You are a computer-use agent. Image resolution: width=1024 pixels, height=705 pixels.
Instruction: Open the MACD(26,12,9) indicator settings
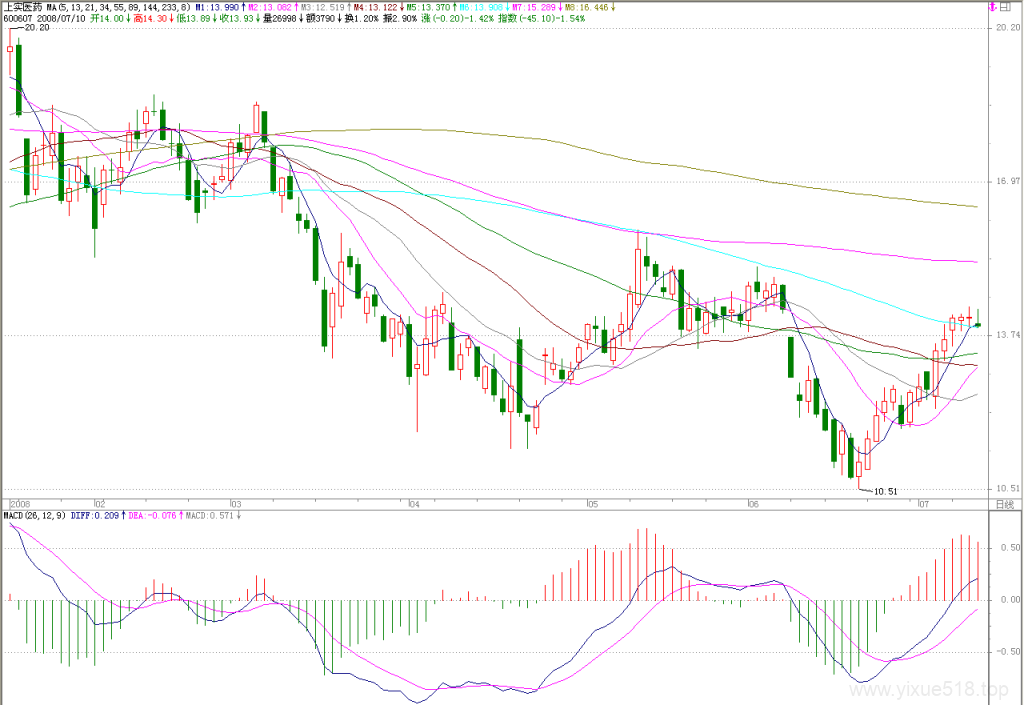point(35,516)
